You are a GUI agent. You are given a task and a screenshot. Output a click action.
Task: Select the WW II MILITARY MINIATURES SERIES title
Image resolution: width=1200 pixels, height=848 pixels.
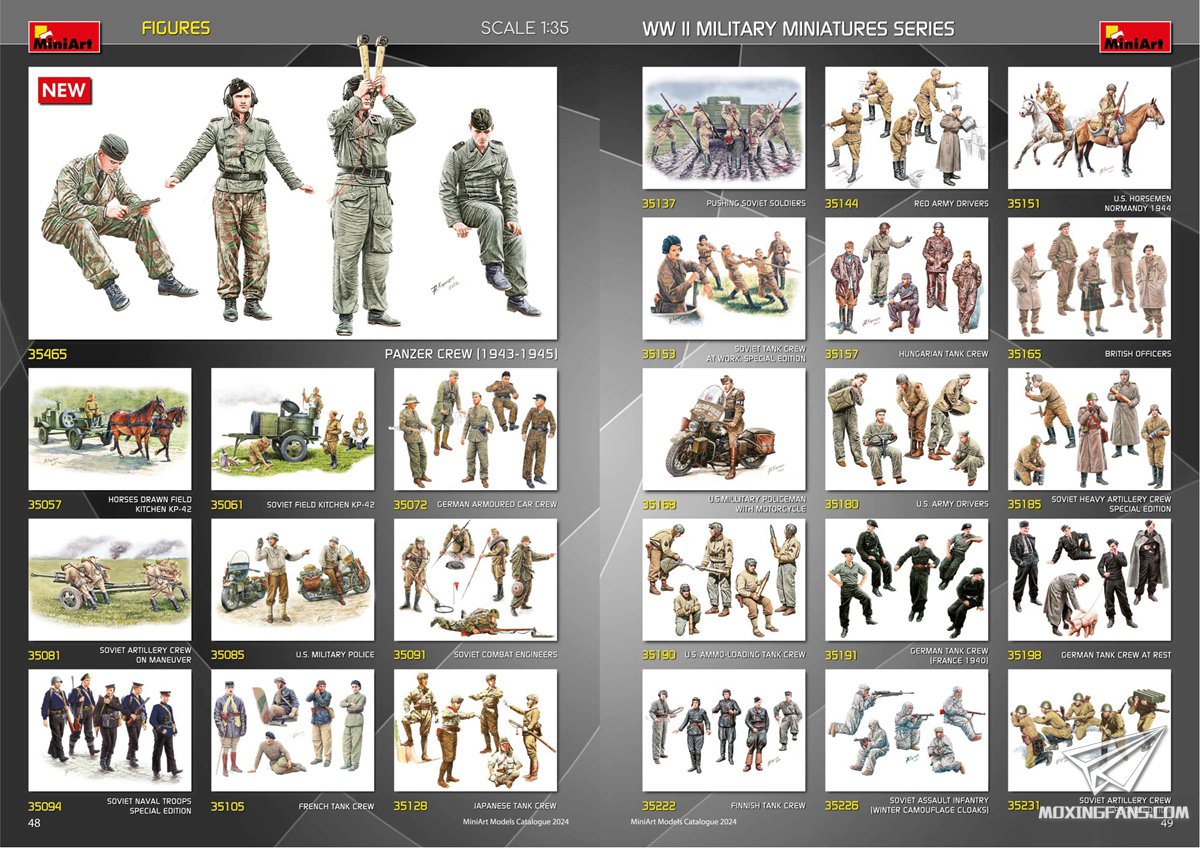pyautogui.click(x=798, y=28)
